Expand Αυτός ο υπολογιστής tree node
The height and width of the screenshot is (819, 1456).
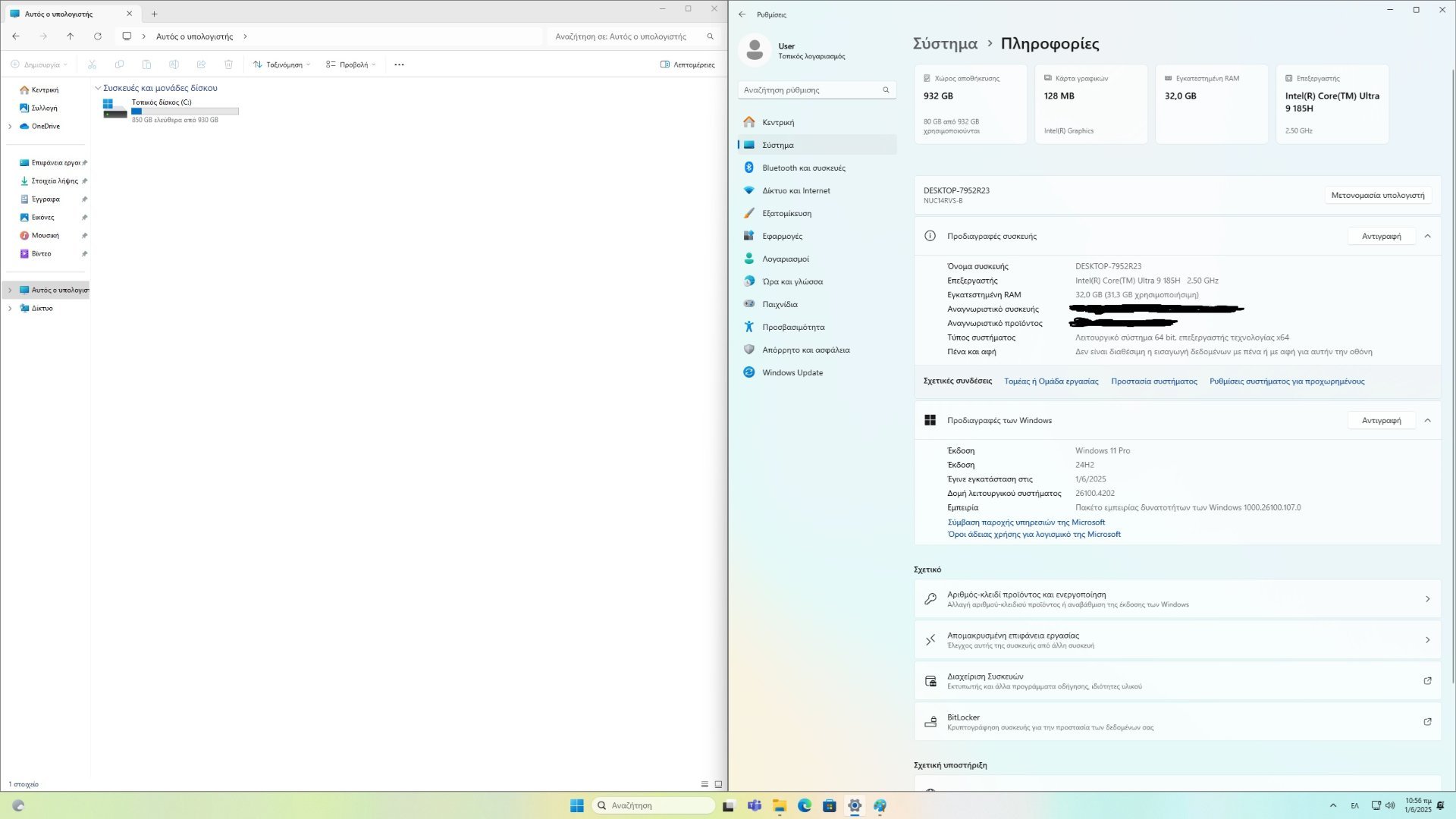pyautogui.click(x=10, y=290)
